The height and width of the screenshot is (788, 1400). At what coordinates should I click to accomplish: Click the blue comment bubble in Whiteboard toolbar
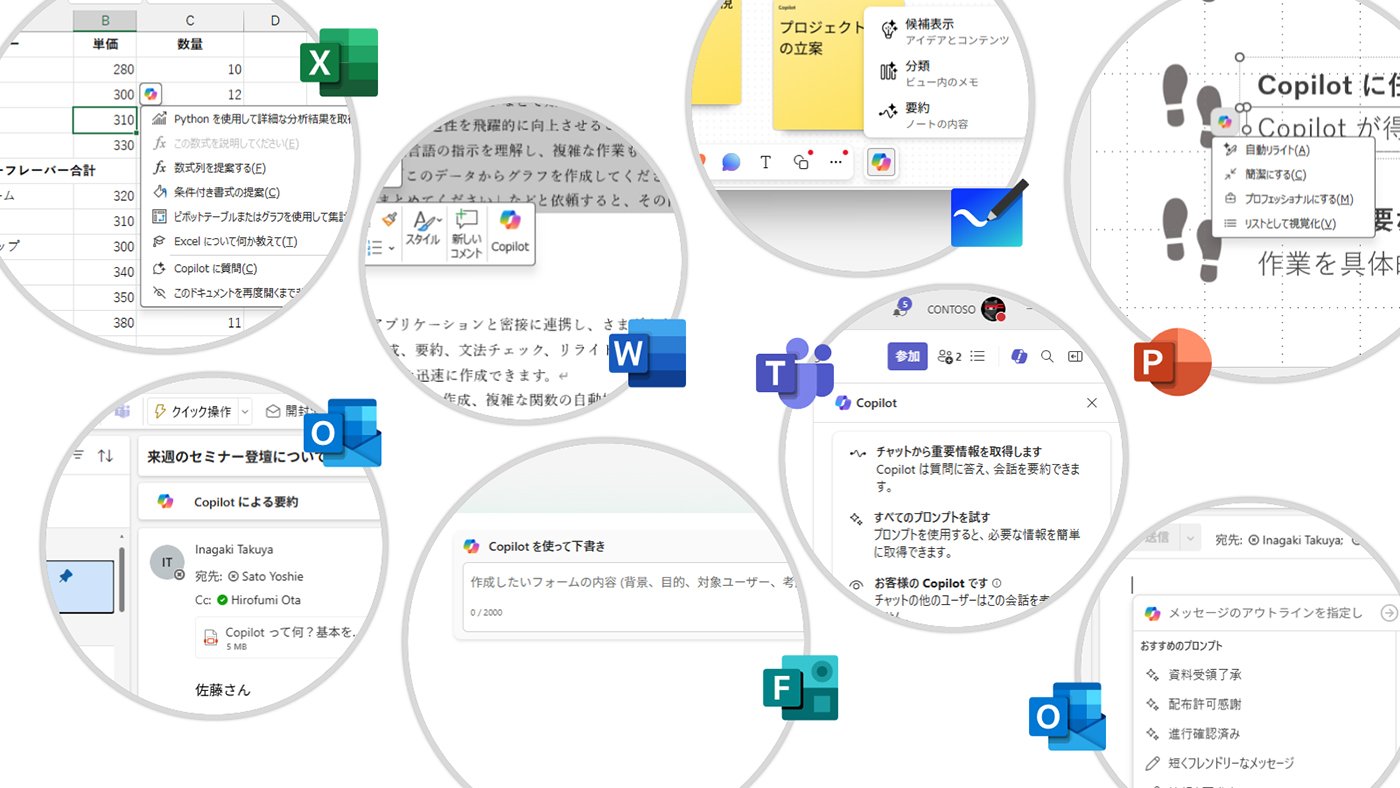(731, 161)
